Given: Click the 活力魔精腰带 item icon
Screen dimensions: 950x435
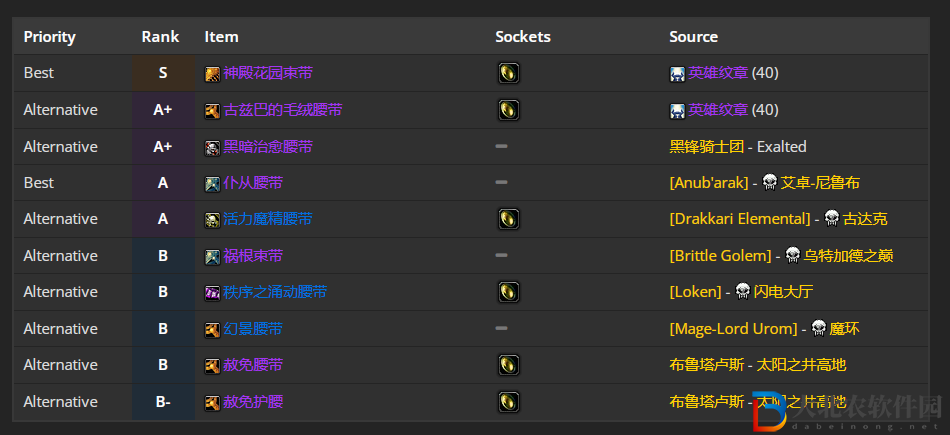Looking at the screenshot, I should pyautogui.click(x=212, y=219).
